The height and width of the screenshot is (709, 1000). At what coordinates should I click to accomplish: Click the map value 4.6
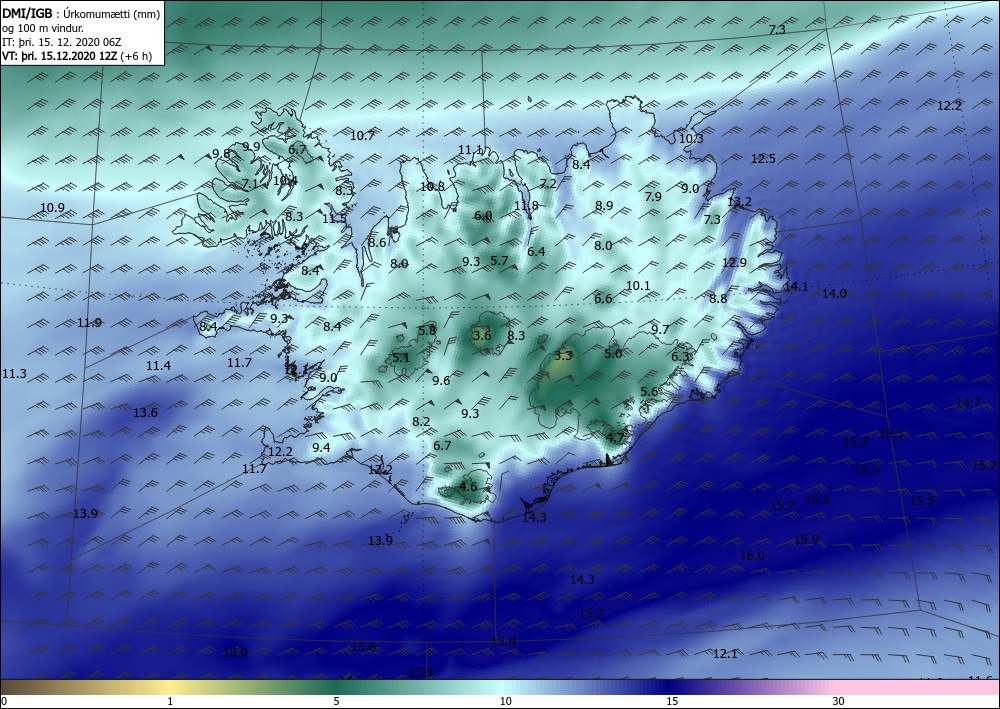pyautogui.click(x=468, y=486)
